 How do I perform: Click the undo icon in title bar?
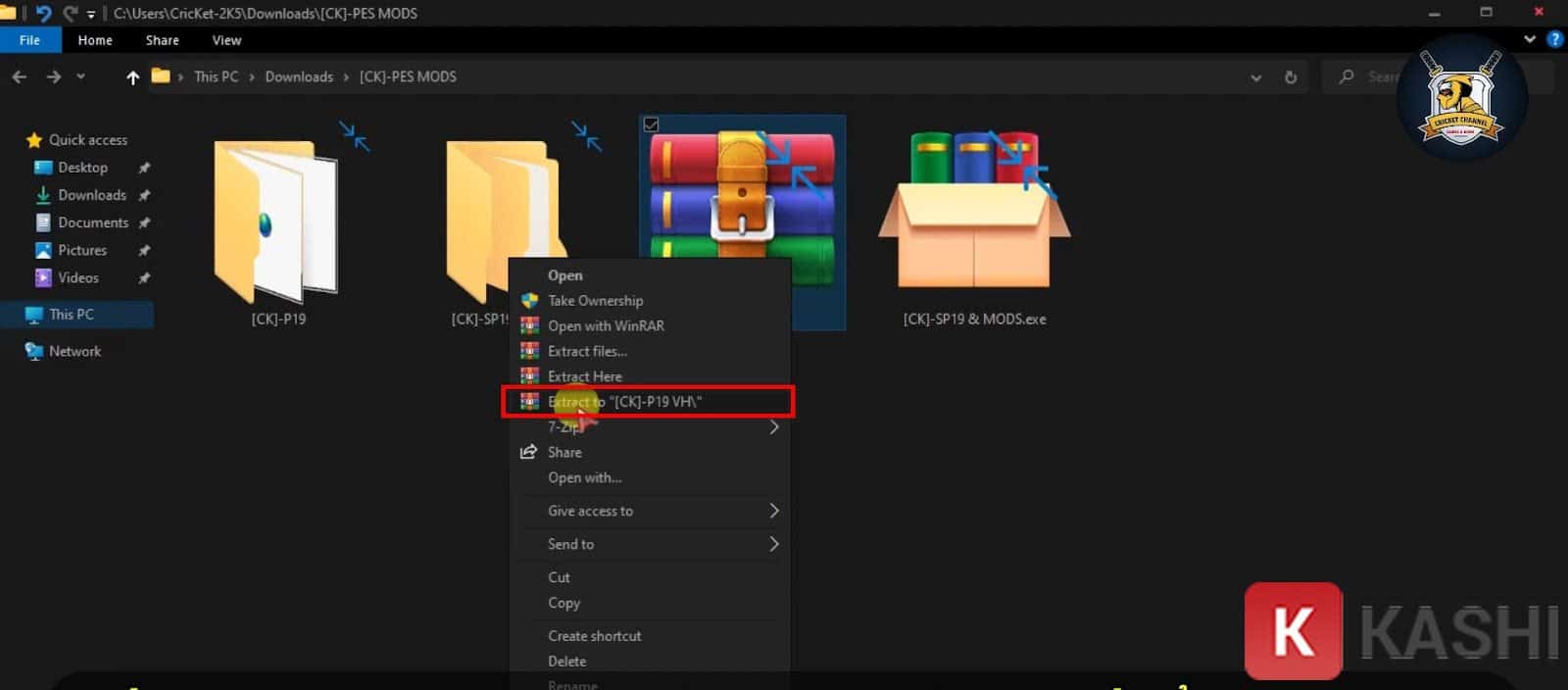42,14
